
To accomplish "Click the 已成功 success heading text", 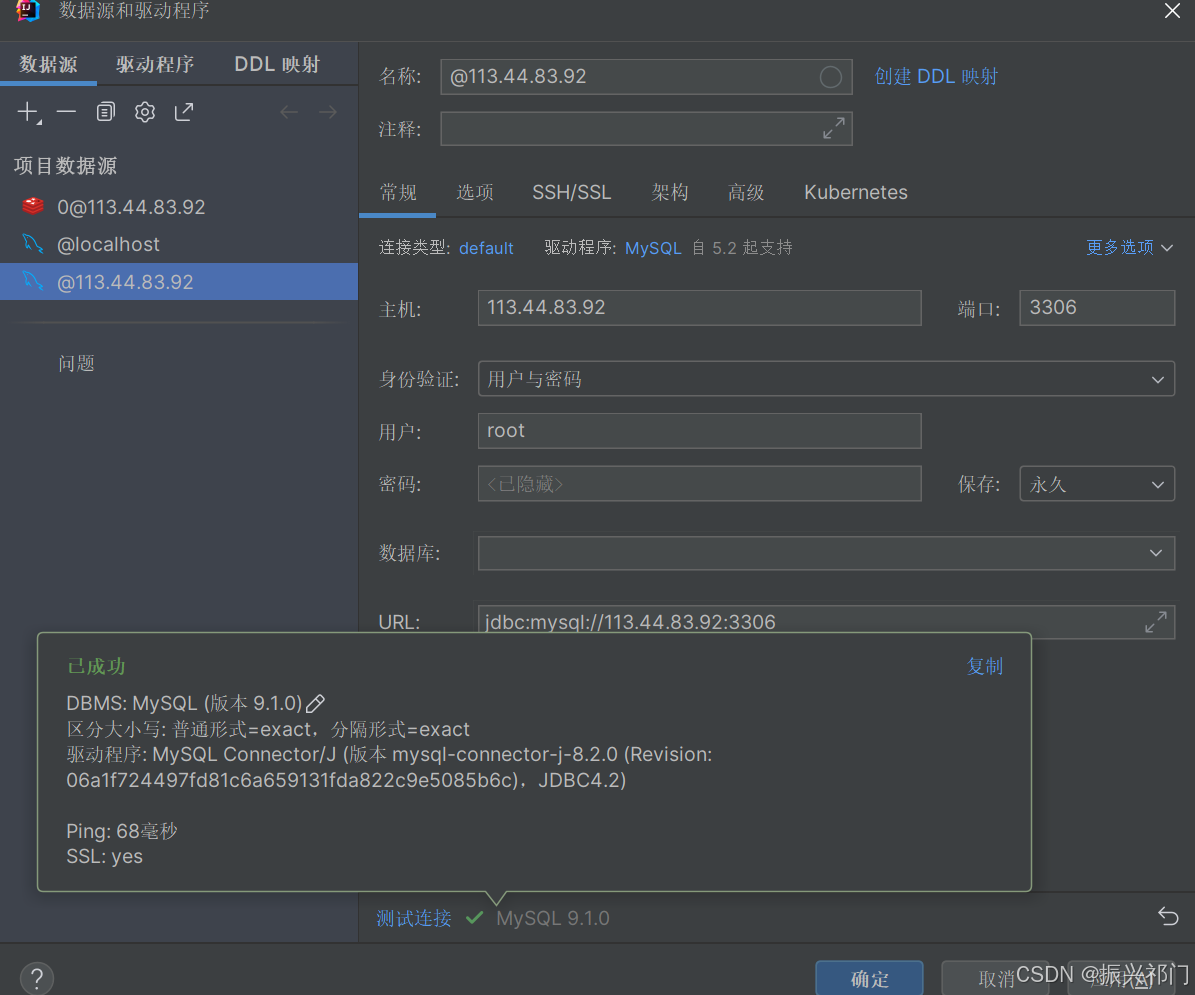I will click(x=96, y=666).
